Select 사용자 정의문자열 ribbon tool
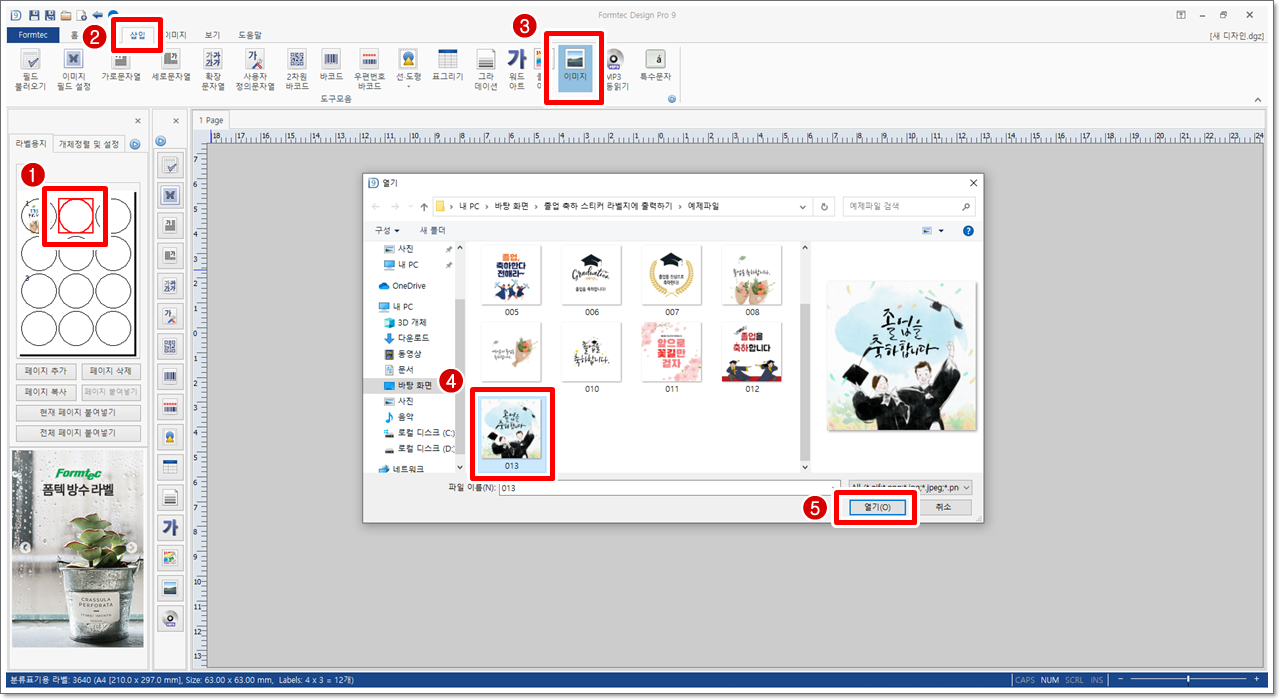This screenshot has width=1280, height=700. pyautogui.click(x=255, y=70)
